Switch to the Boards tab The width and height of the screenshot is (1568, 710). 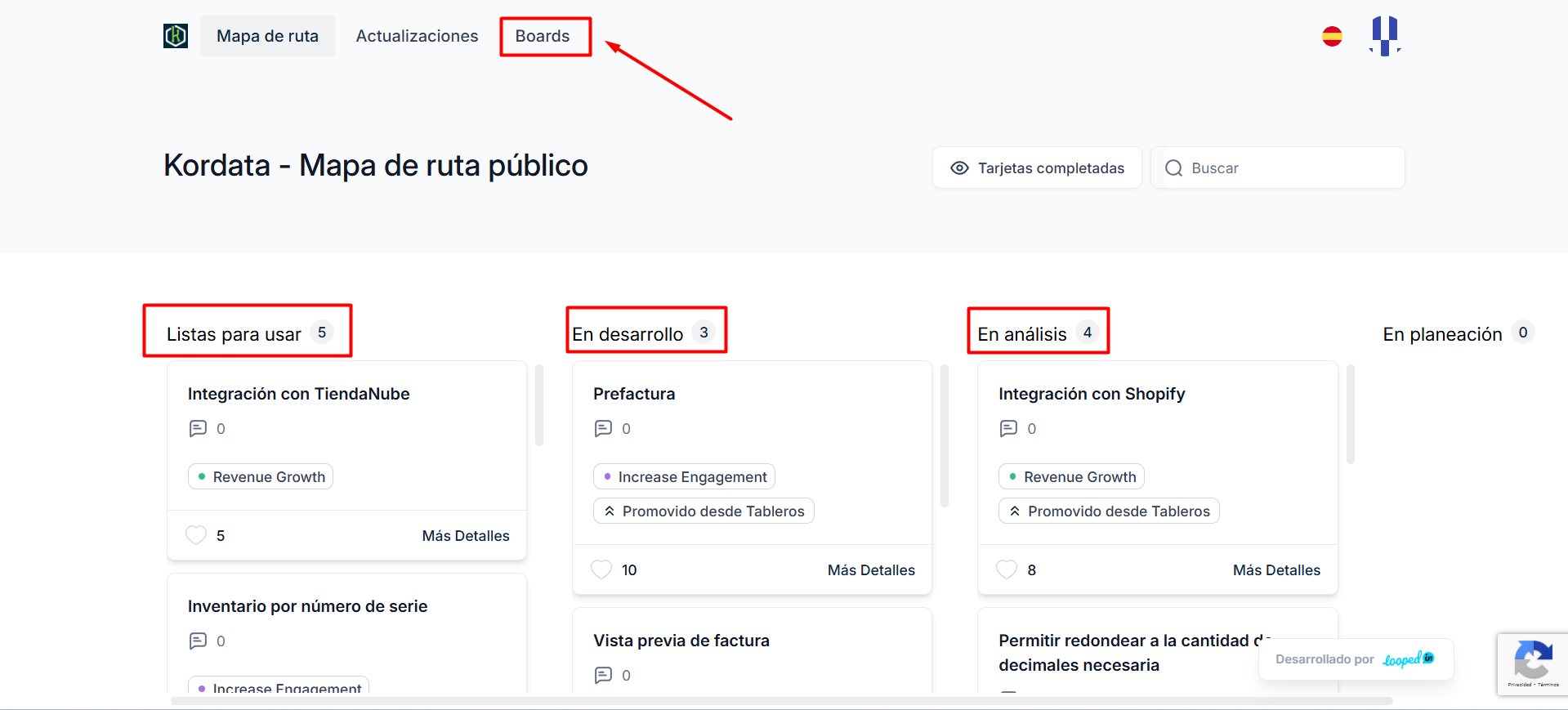(543, 37)
